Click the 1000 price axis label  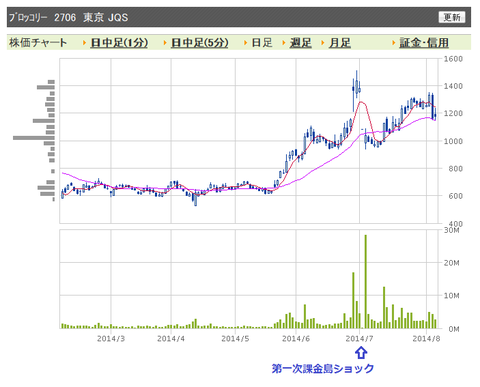(453, 141)
